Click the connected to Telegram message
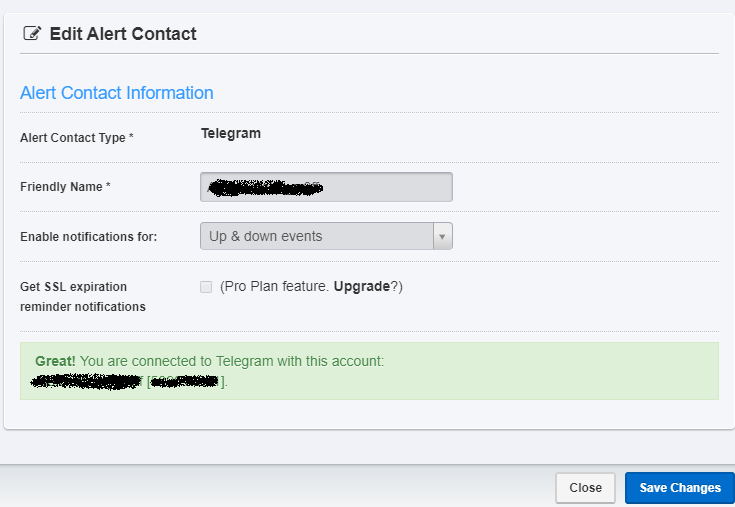This screenshot has height=507, width=735. tap(232, 361)
